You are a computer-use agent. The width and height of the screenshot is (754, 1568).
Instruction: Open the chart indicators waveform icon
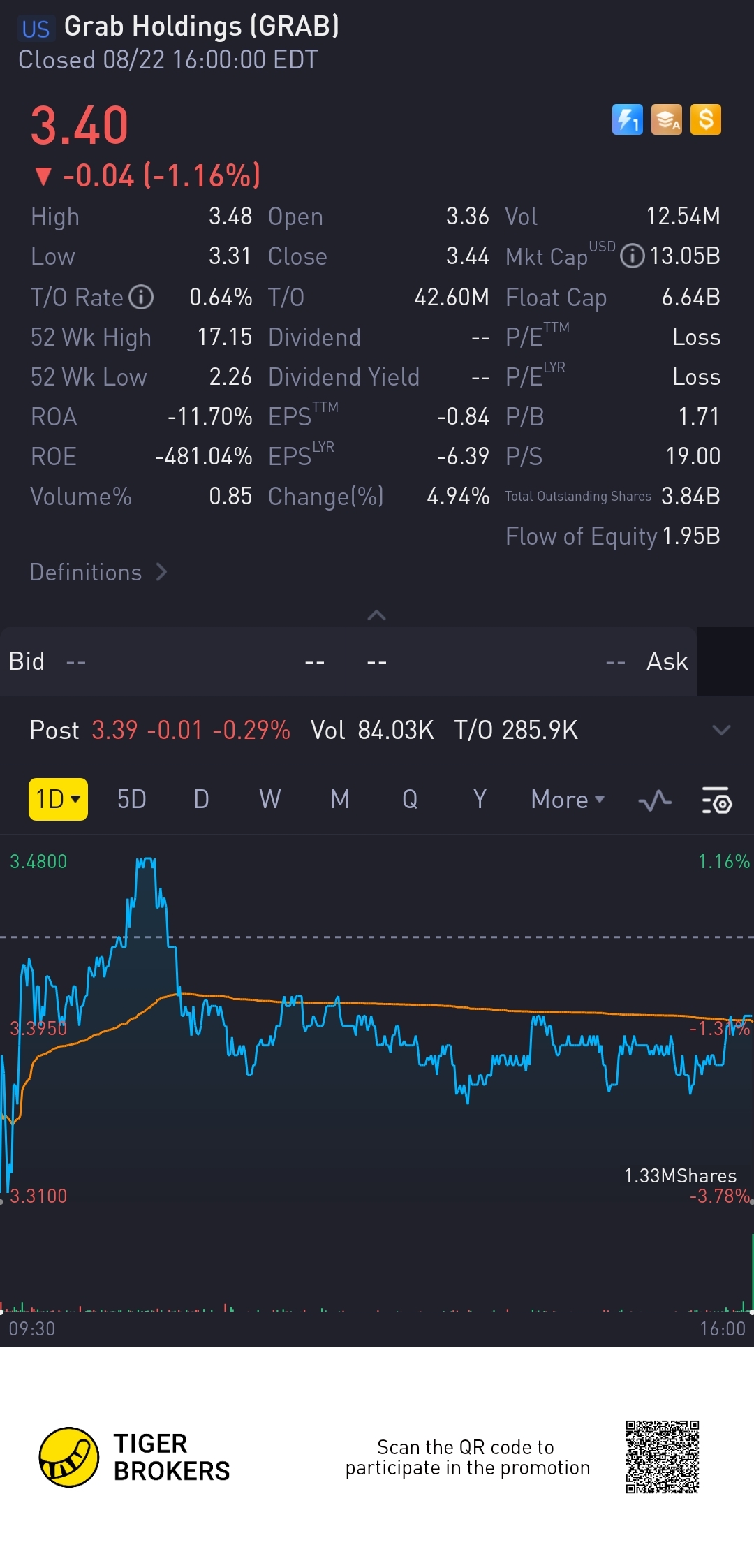point(655,800)
